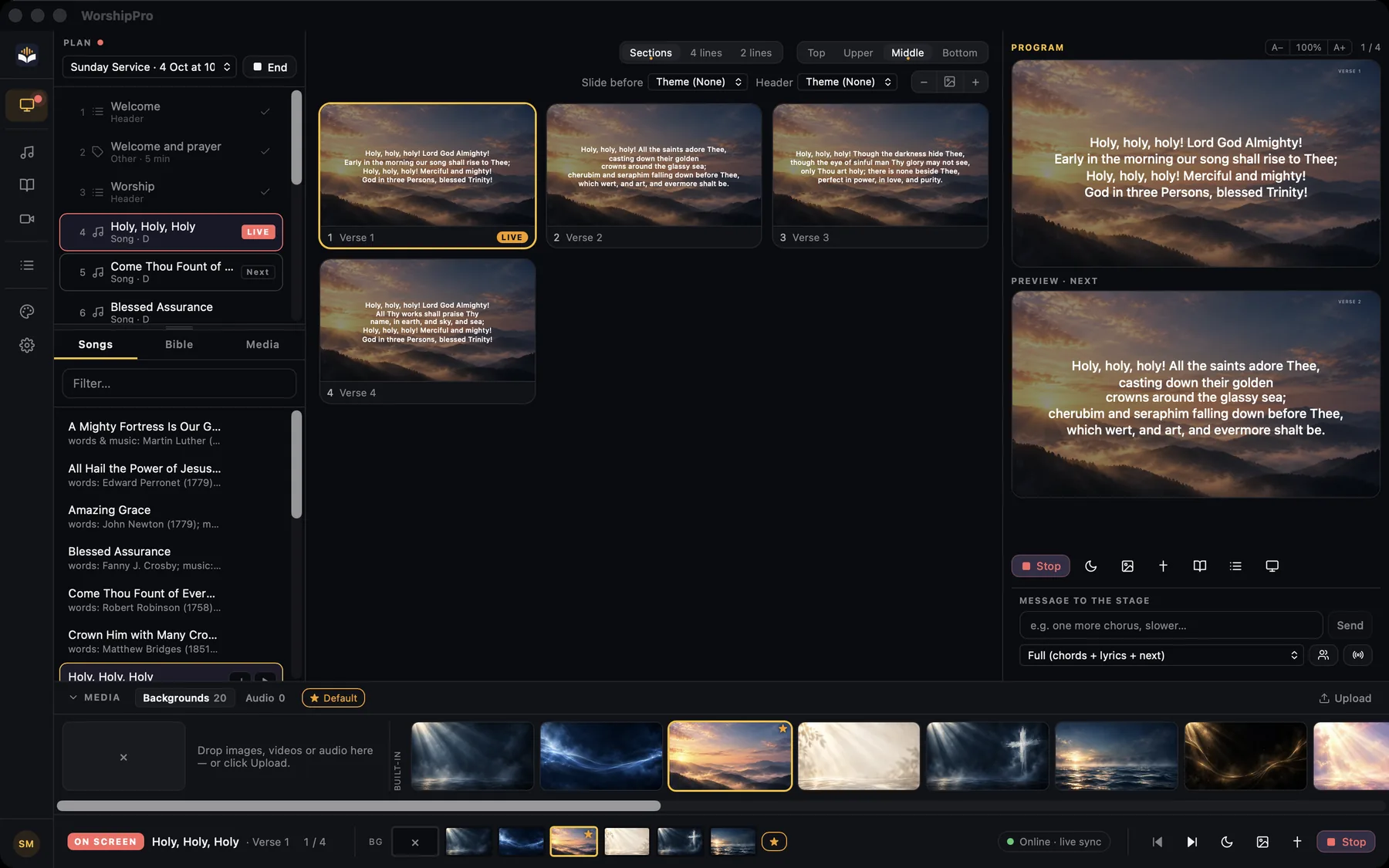Click the book icon in program controls row

click(1199, 566)
